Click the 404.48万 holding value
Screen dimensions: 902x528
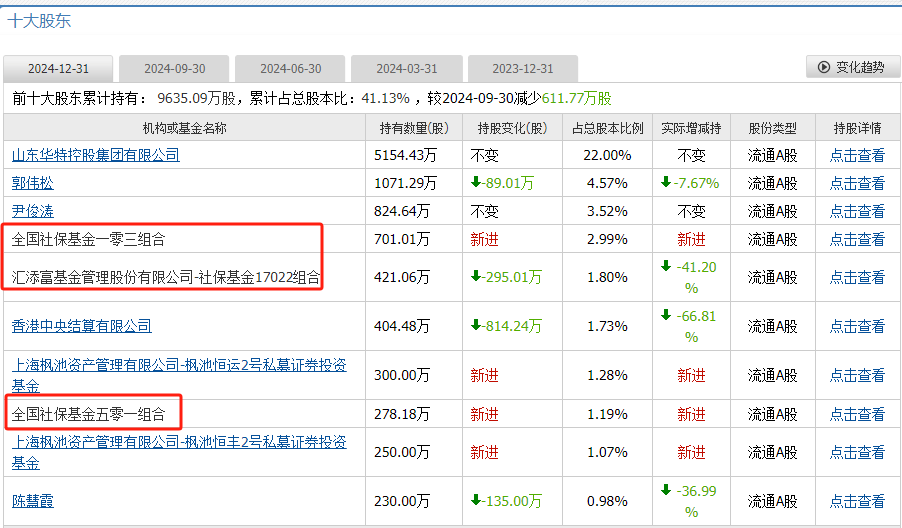pos(402,326)
